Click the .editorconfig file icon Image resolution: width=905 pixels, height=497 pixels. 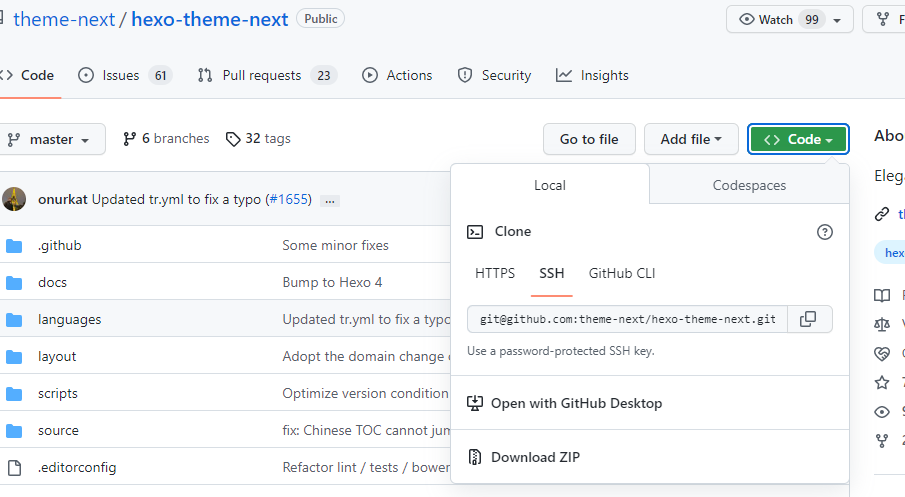(x=14, y=467)
